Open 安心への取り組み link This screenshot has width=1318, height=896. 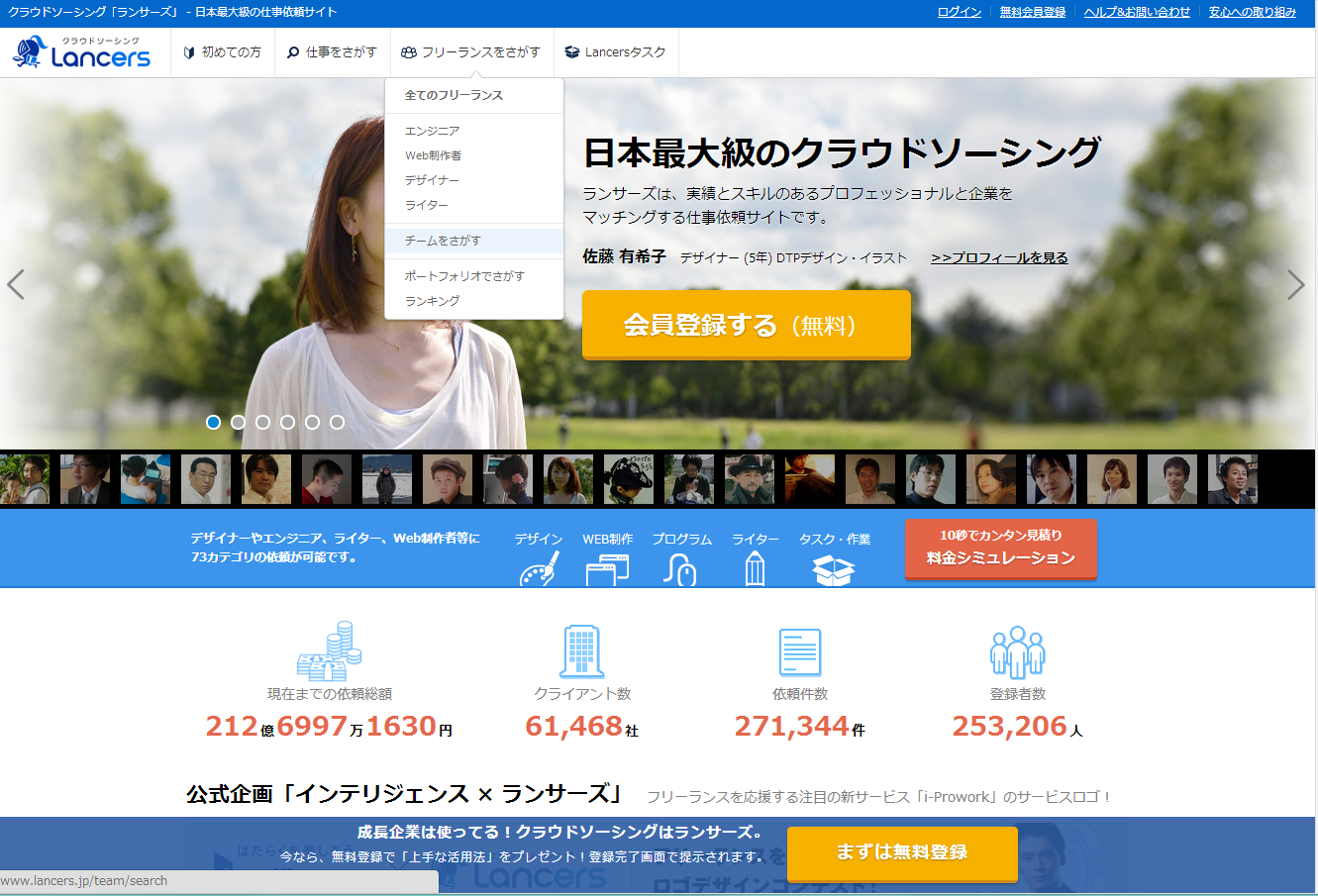[x=1253, y=12]
